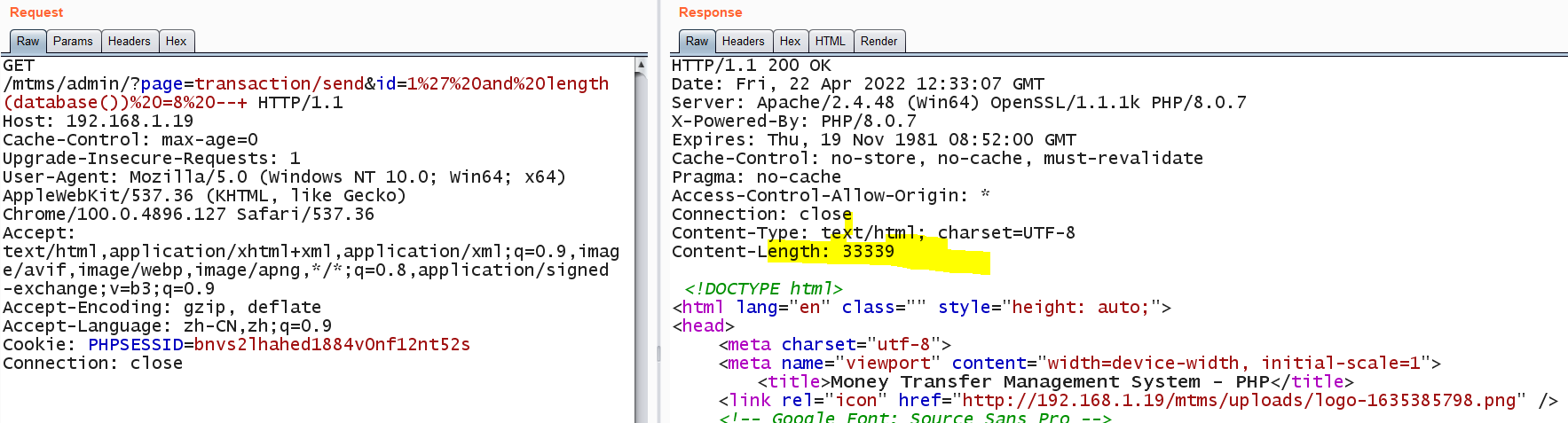This screenshot has height=423, width=1568.
Task: Click the GET method line in request
Action: pos(19,66)
